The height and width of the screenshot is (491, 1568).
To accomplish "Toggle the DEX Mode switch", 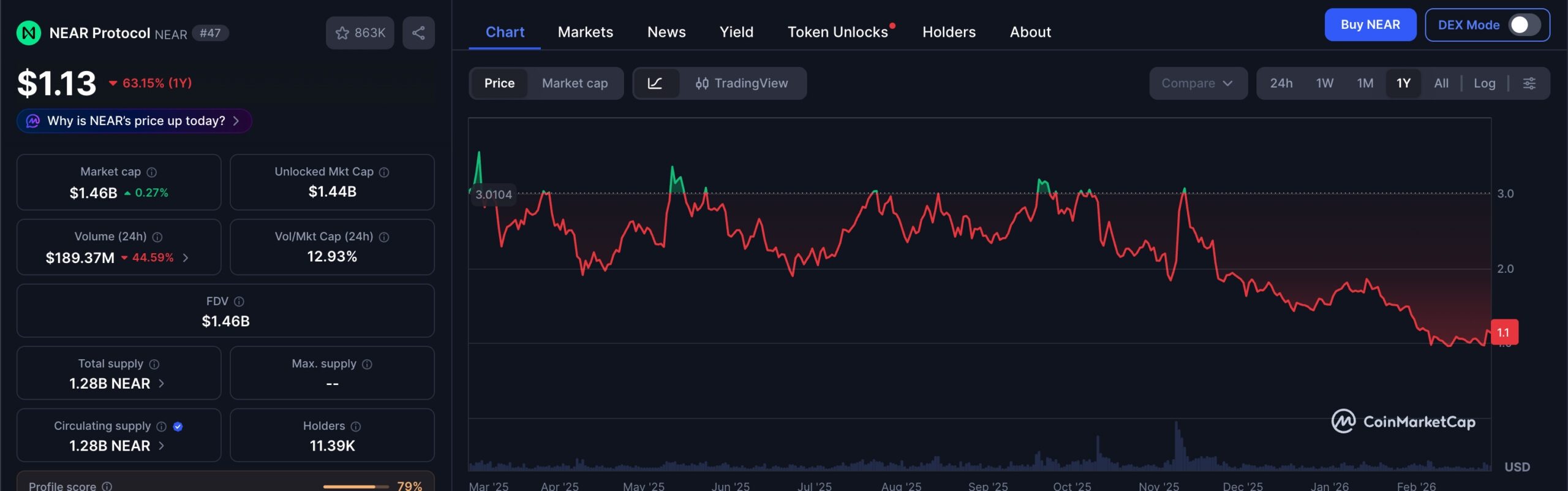I will [1525, 25].
